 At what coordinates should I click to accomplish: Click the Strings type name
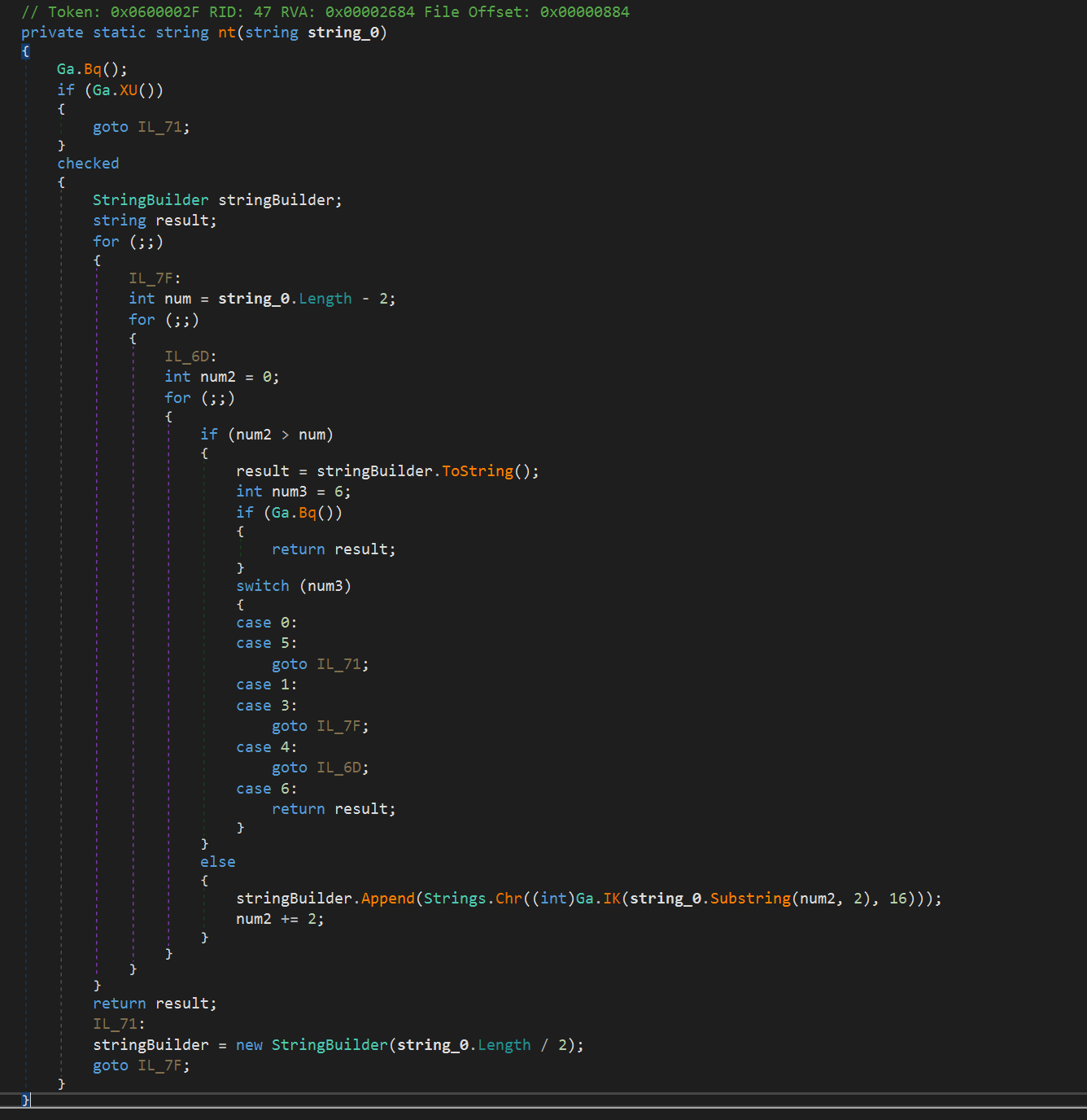click(x=455, y=899)
